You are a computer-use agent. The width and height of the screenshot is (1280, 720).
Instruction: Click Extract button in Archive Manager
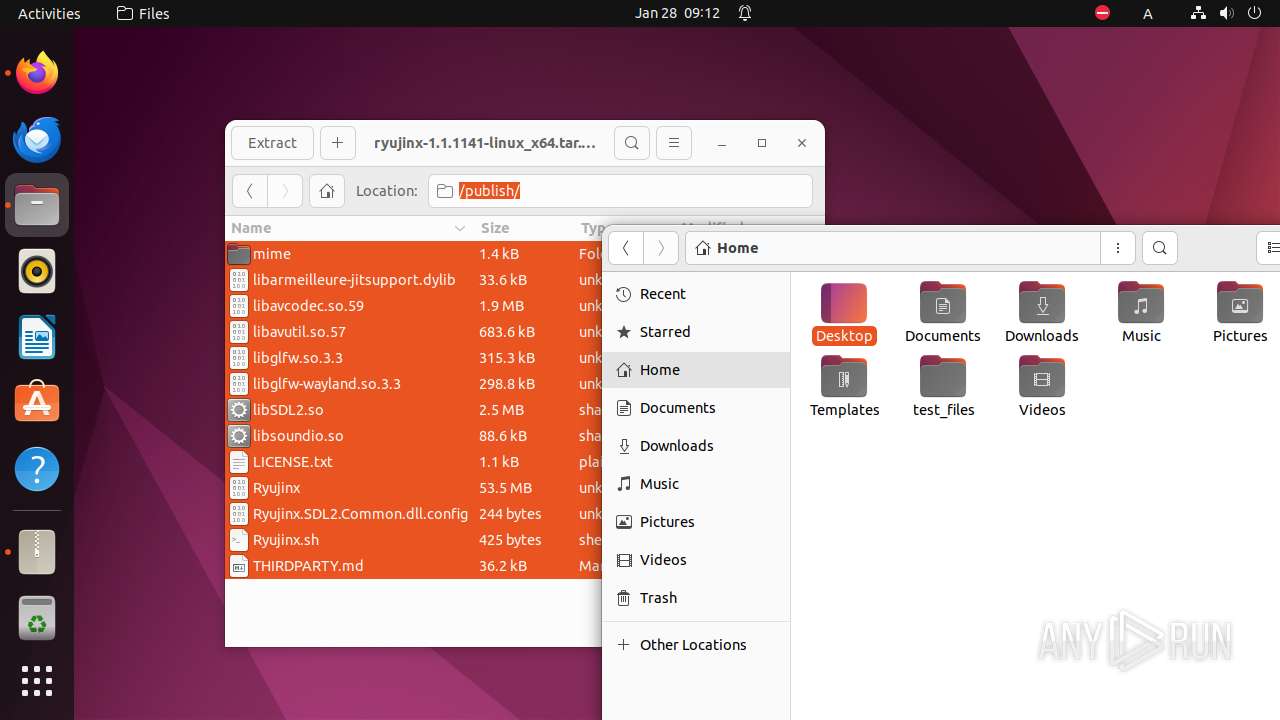tap(272, 143)
